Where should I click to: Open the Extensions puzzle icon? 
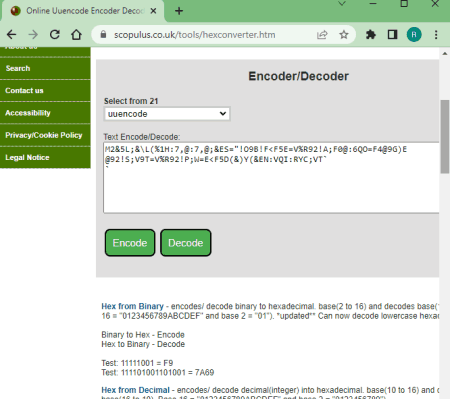(x=371, y=35)
